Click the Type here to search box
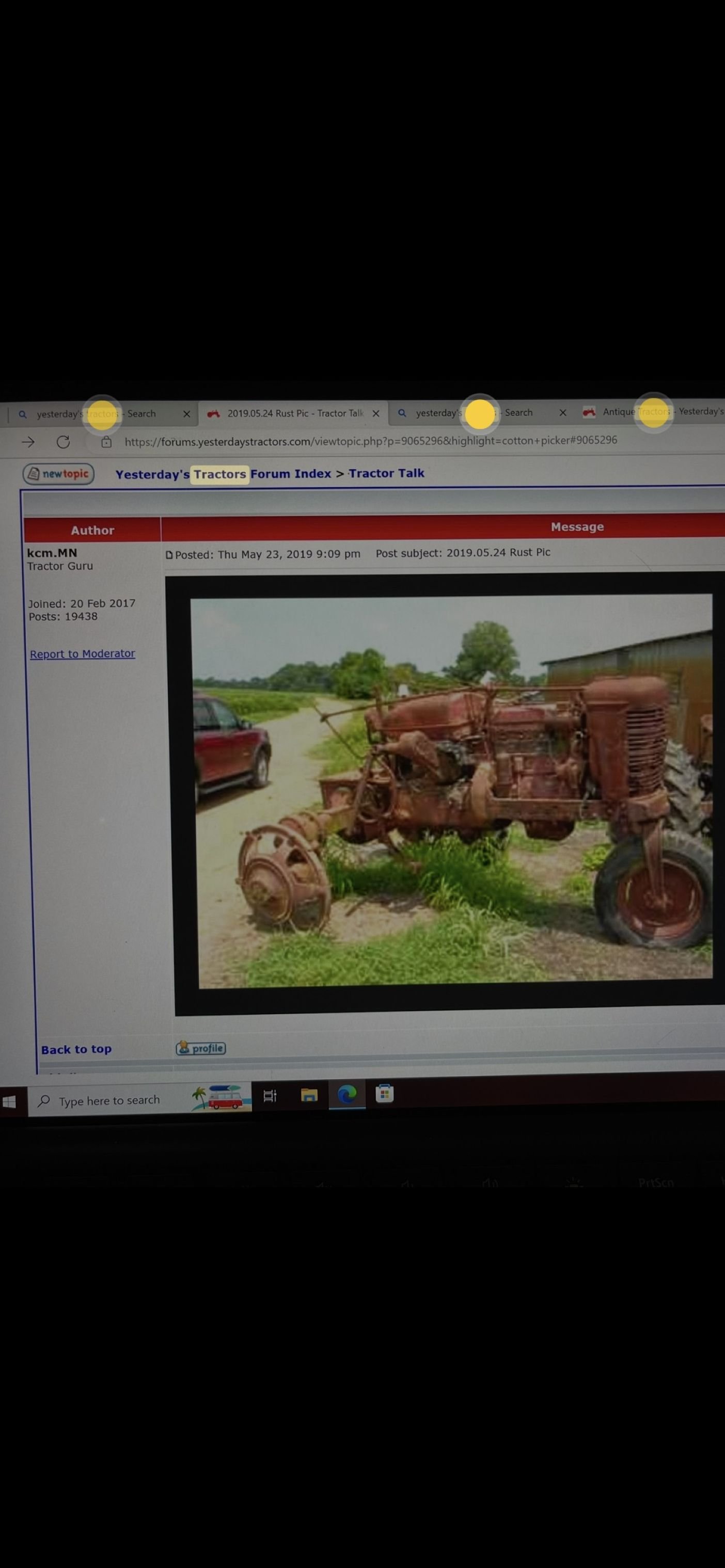Screen dimensions: 725x1568 [x=109, y=1100]
